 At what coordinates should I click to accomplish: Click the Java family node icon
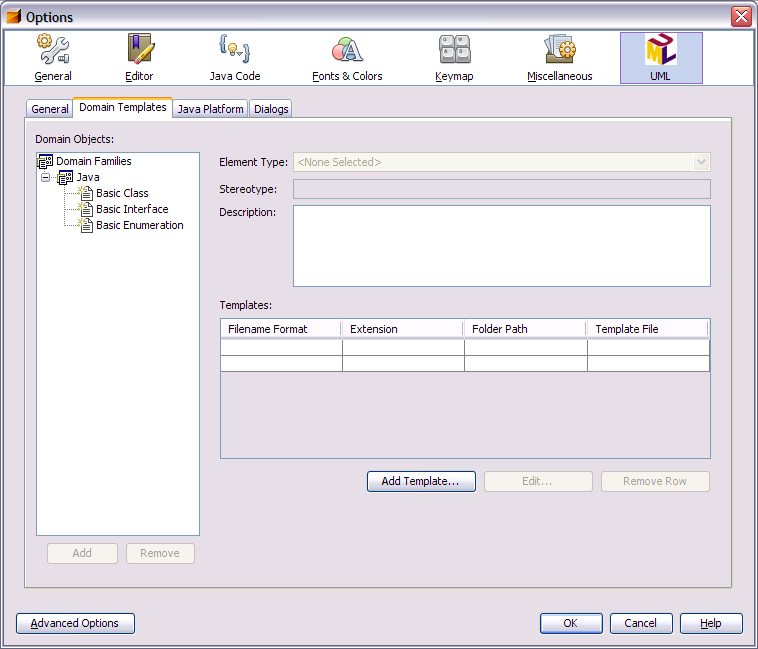pos(65,177)
